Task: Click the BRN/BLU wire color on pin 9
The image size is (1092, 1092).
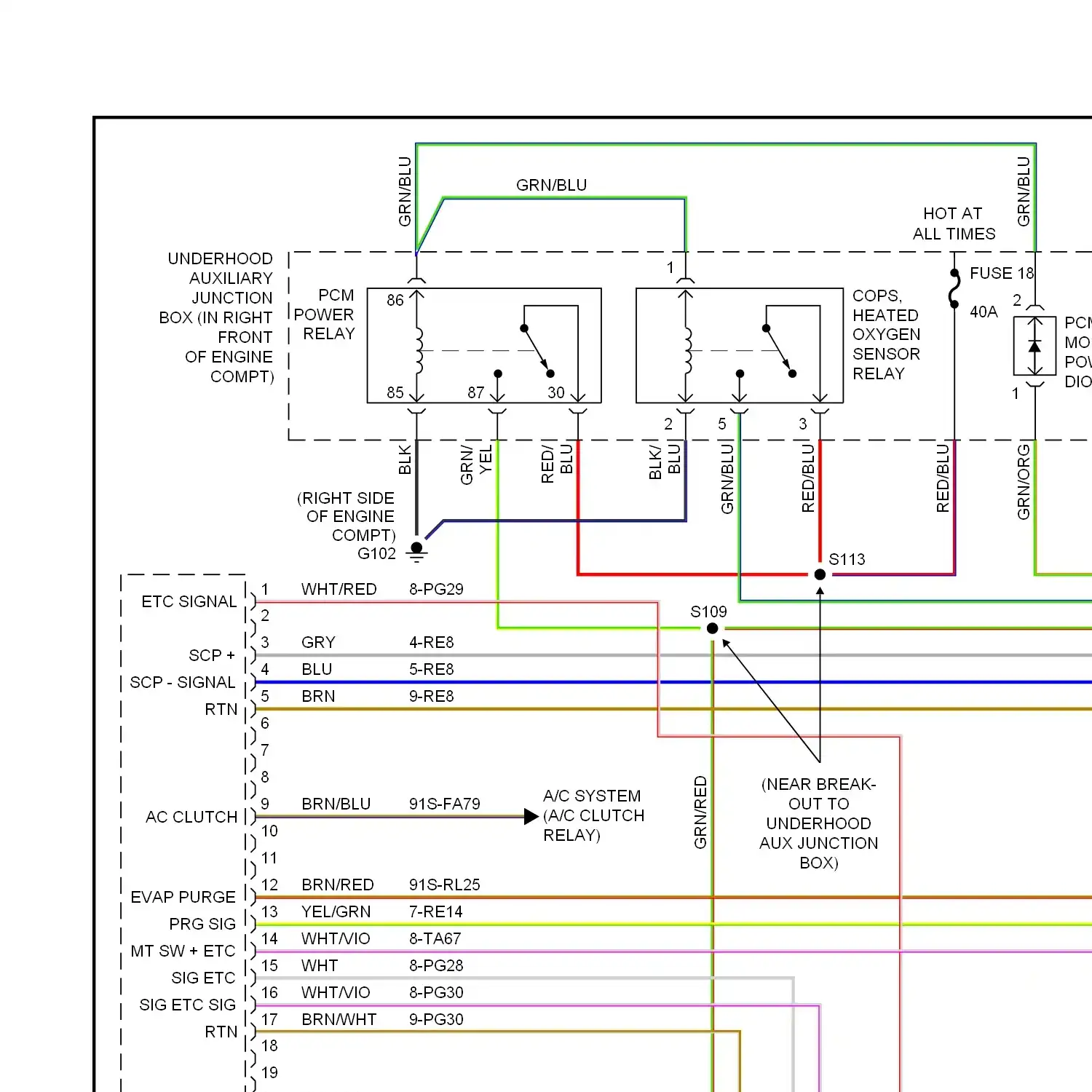Action: (x=336, y=804)
